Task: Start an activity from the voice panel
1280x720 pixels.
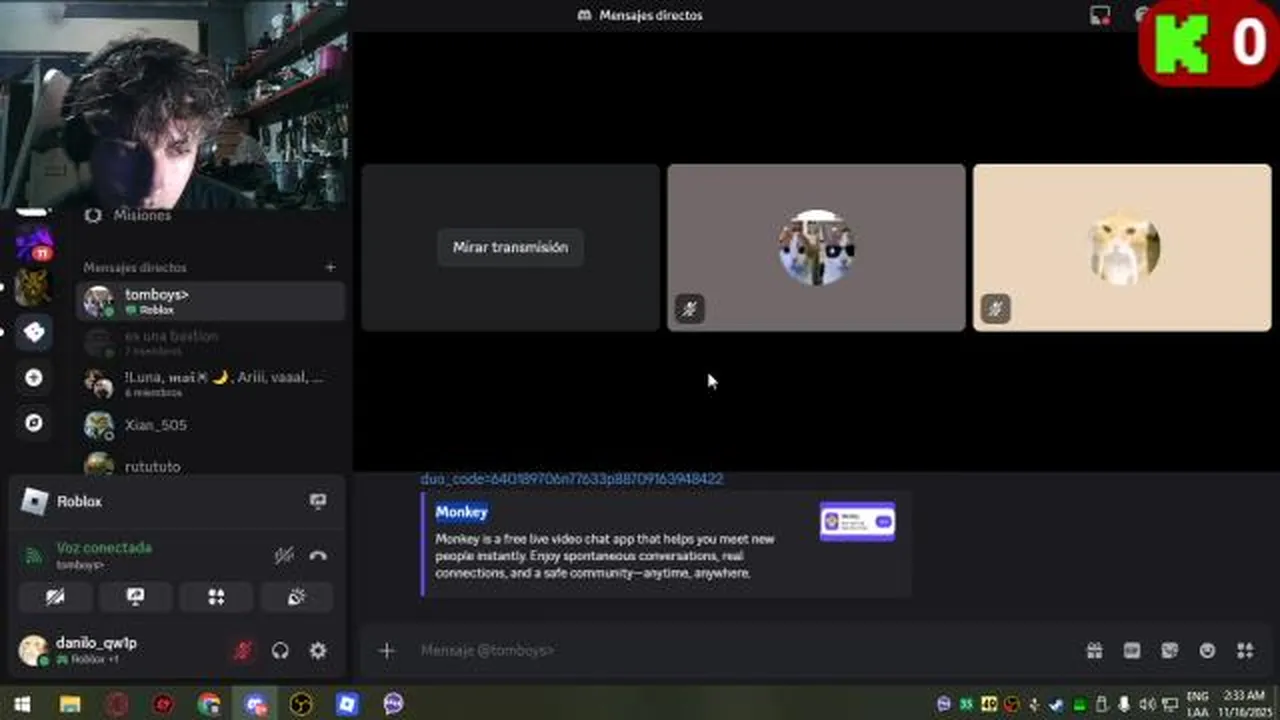Action: point(216,596)
